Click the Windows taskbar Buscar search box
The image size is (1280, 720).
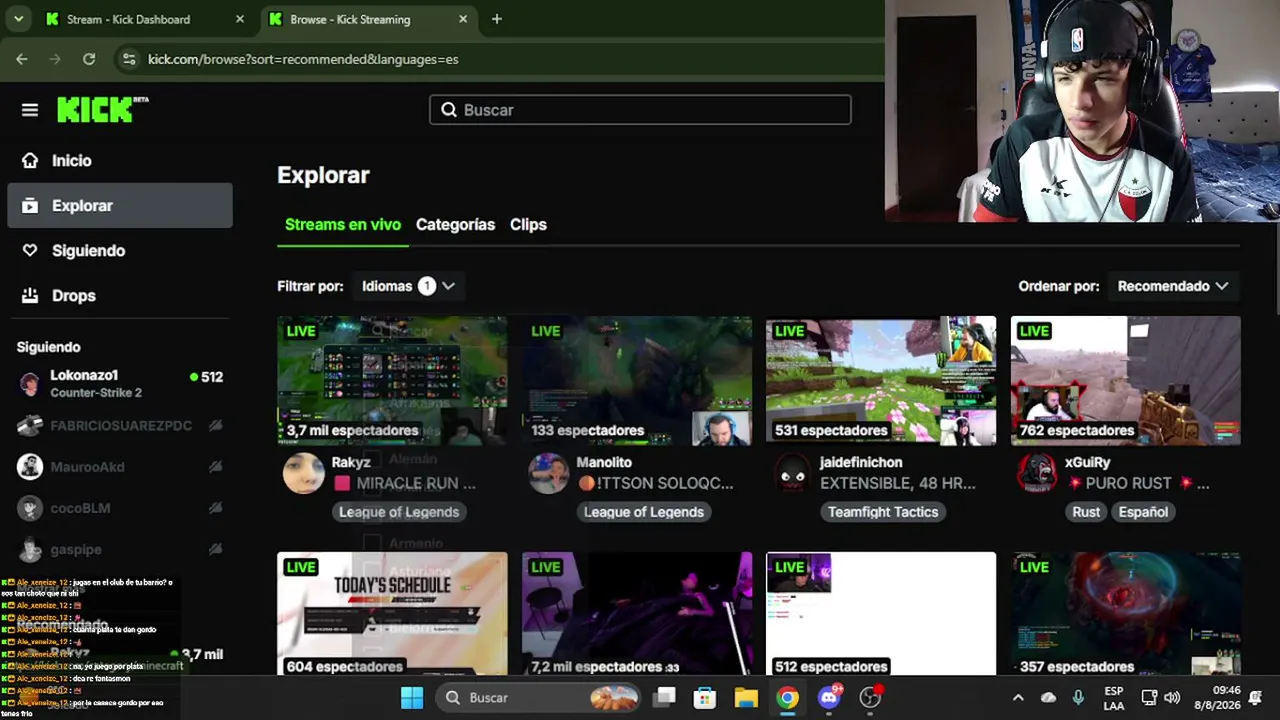539,698
